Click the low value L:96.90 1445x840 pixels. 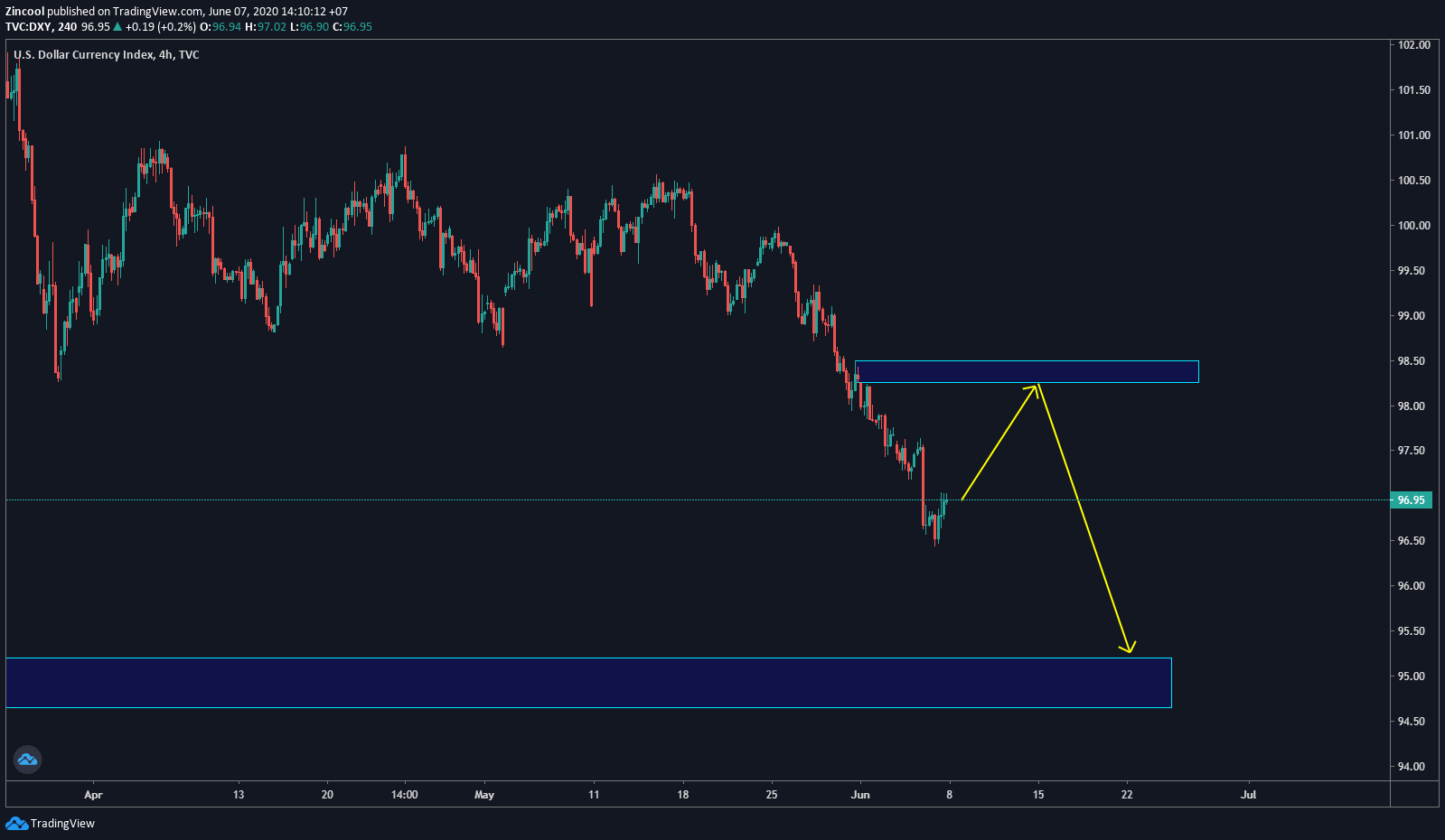309,27
